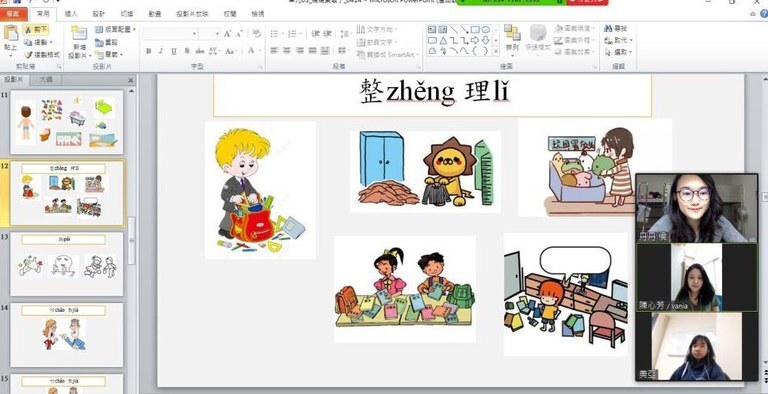Select slide 13 thumbnail
Viewport: 768px width, 394px height.
pos(67,264)
